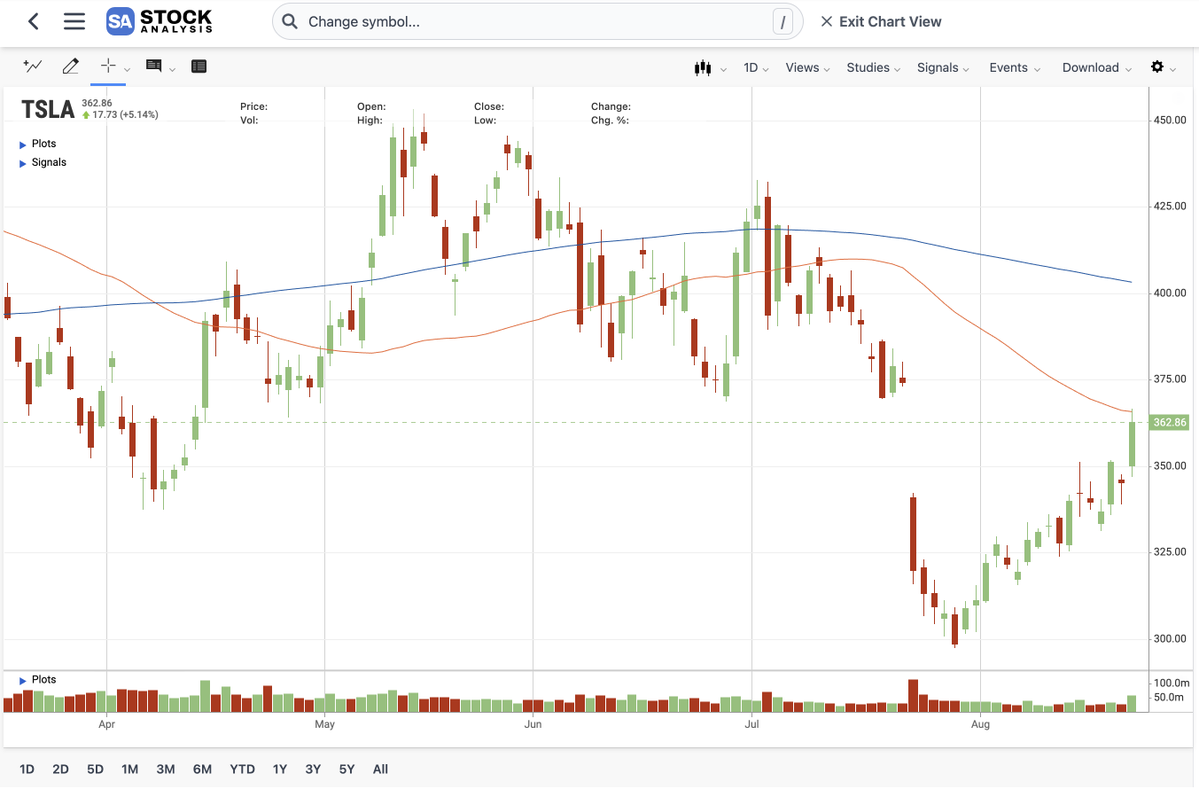Expand Plots in the price chart legend

(x=37, y=144)
